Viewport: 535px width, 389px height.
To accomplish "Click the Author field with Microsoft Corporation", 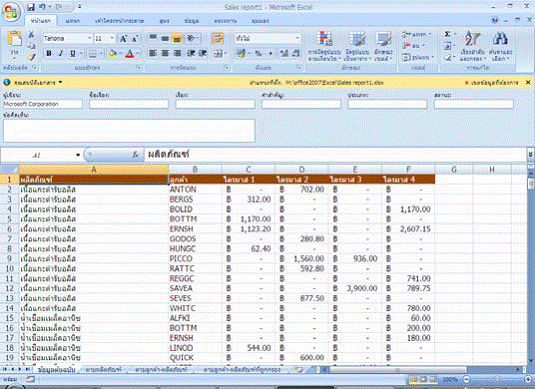I will 43,104.
